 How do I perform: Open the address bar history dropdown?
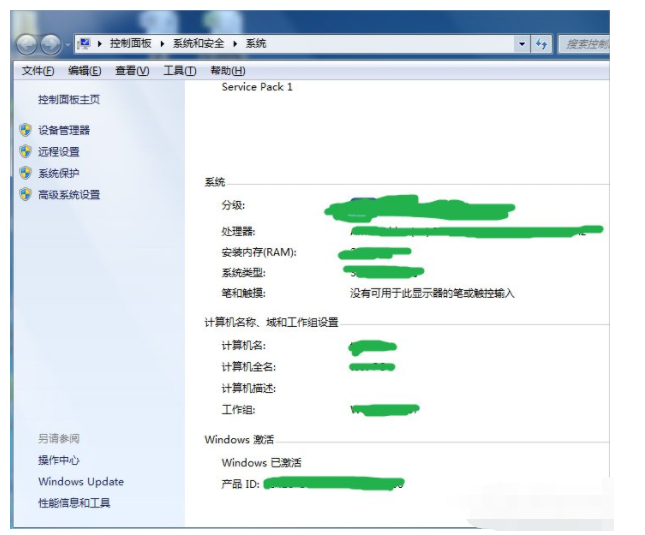pos(522,44)
